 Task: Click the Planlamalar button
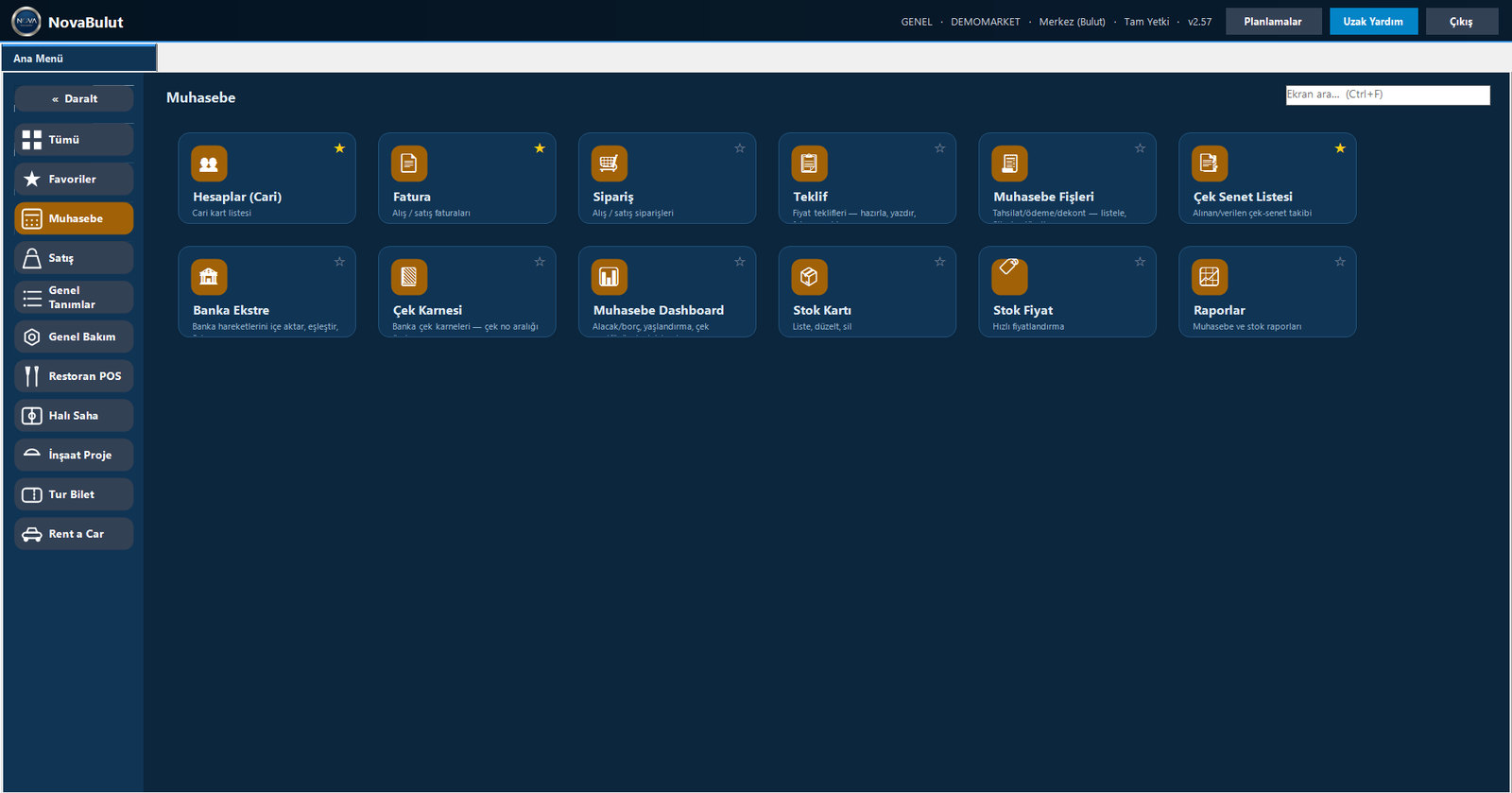pos(1273,21)
